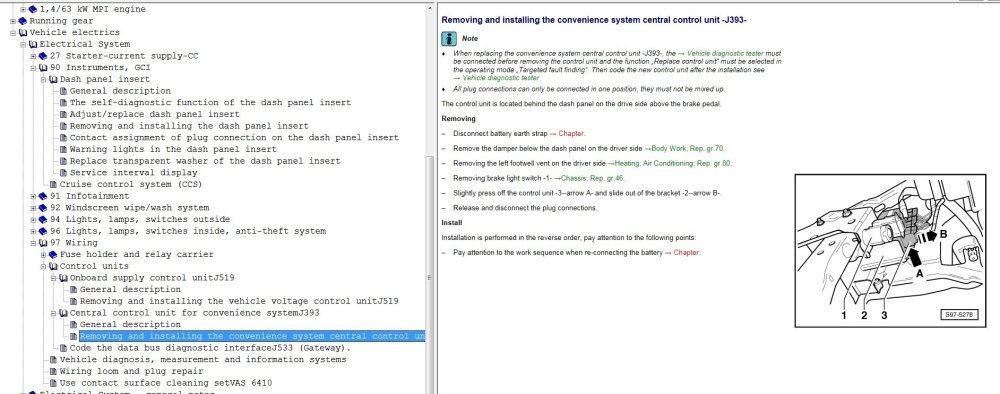Click the book icon beside Central control unit for convenience systemJ393
The image size is (1000, 394).
(64, 313)
